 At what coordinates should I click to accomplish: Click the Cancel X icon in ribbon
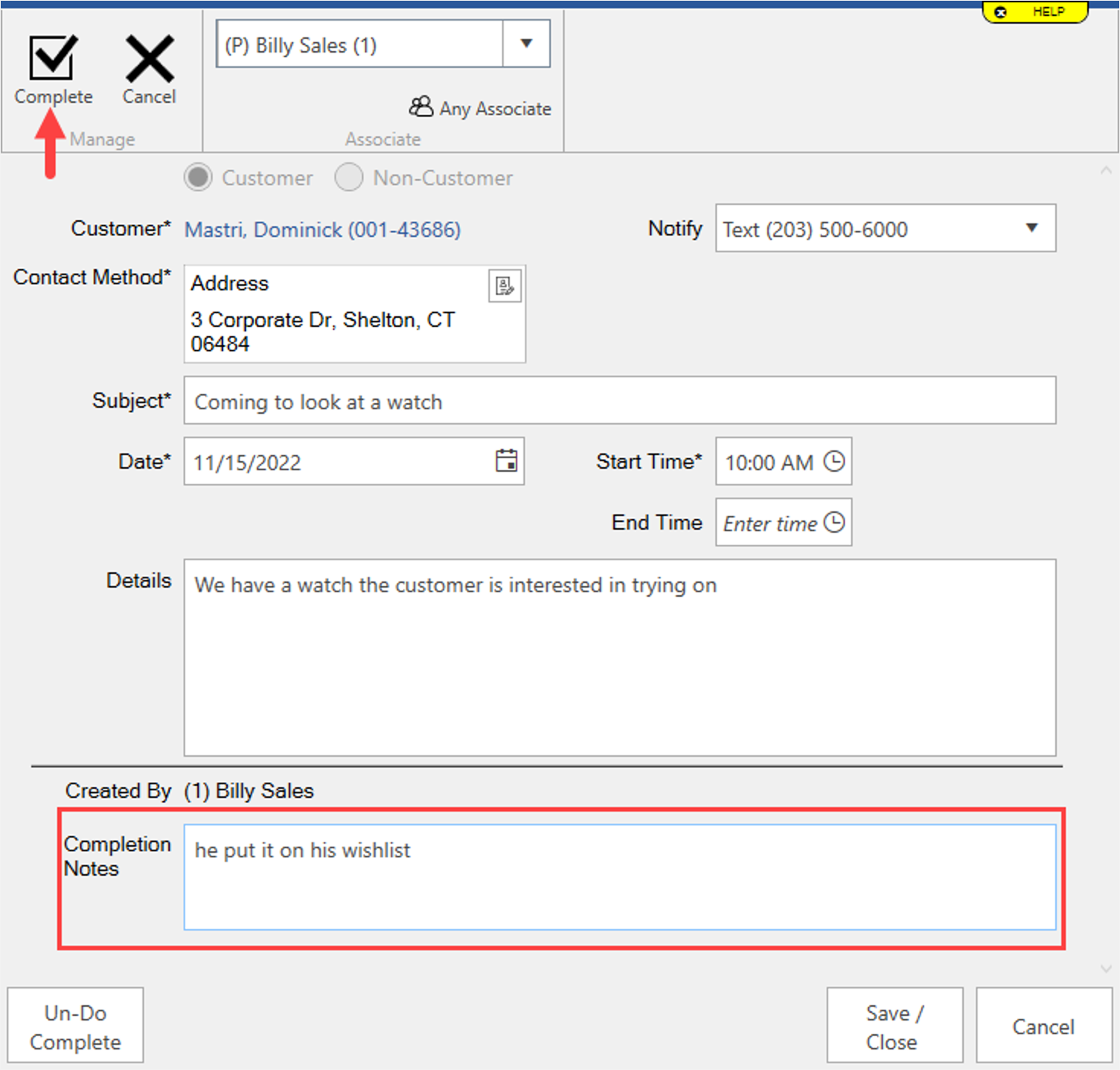point(149,59)
